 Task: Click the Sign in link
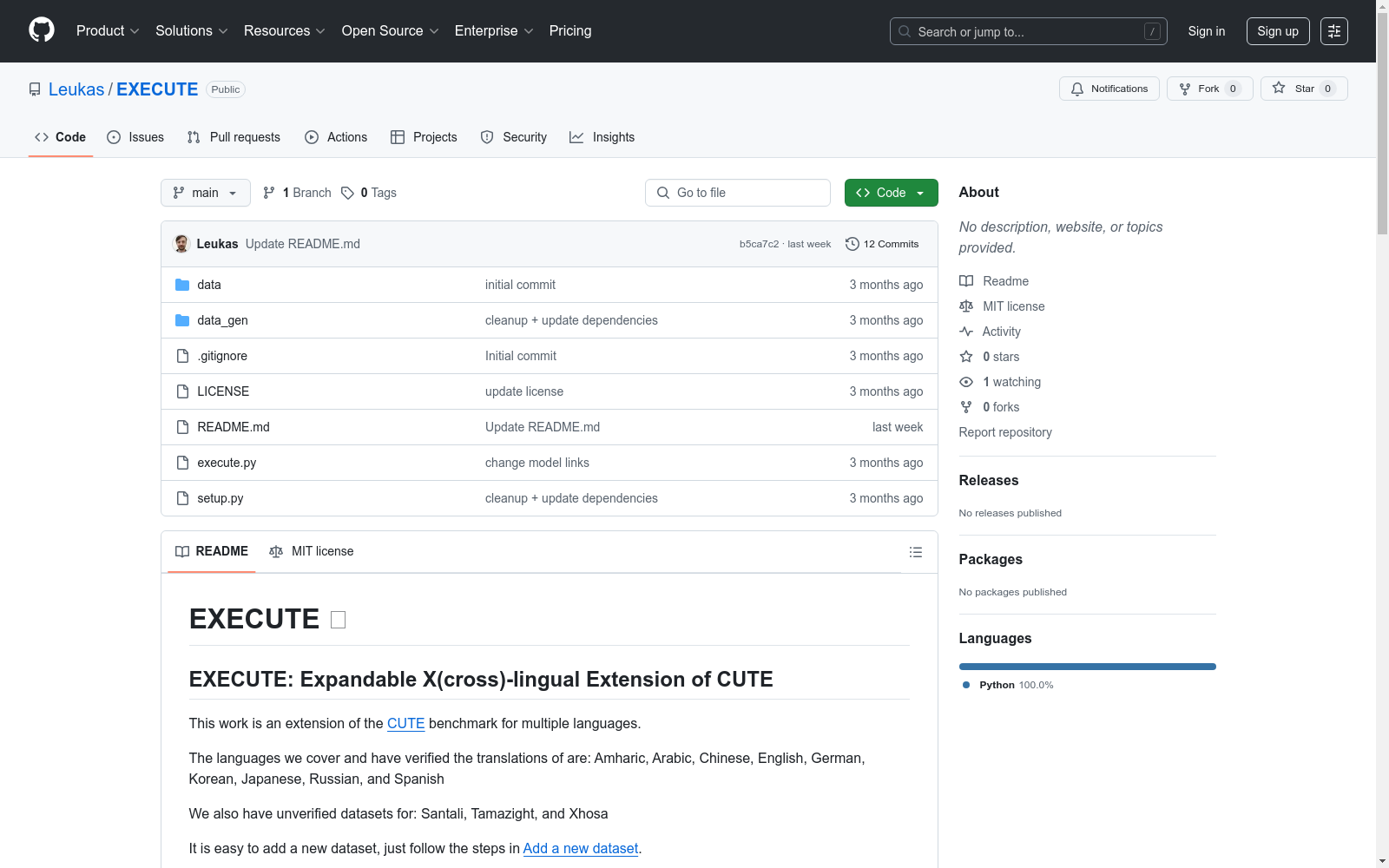coord(1207,31)
